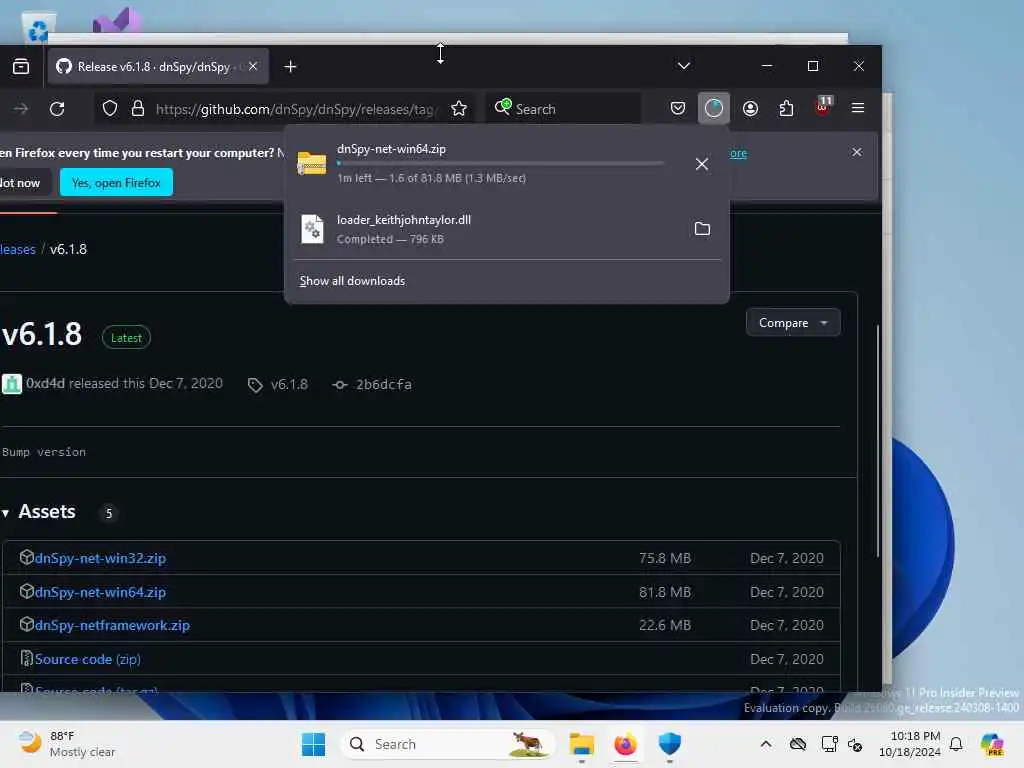Open Windows Security shield taskbar icon

click(x=669, y=744)
